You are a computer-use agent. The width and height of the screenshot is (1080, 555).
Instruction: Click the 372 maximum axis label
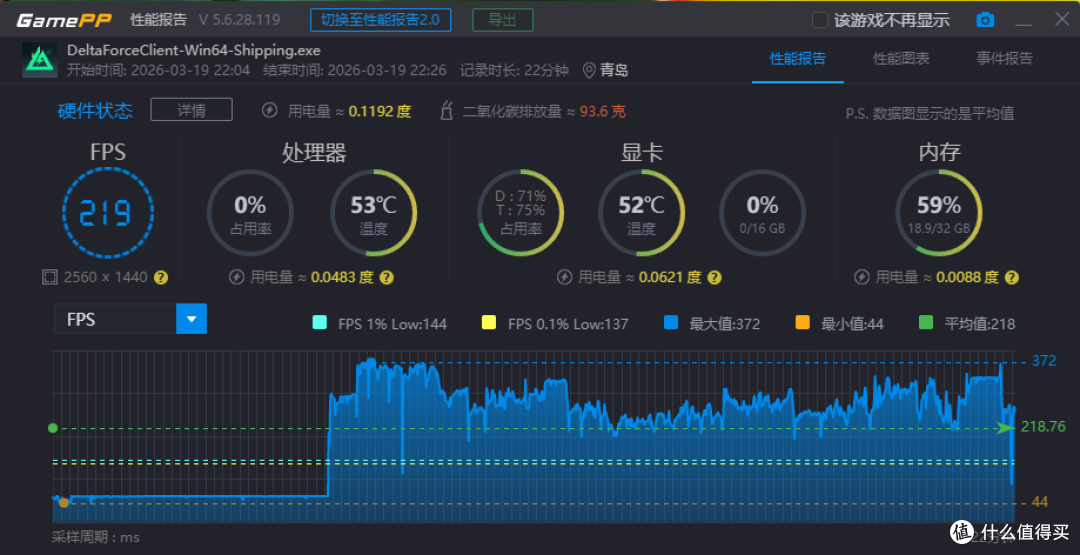coord(1044,362)
